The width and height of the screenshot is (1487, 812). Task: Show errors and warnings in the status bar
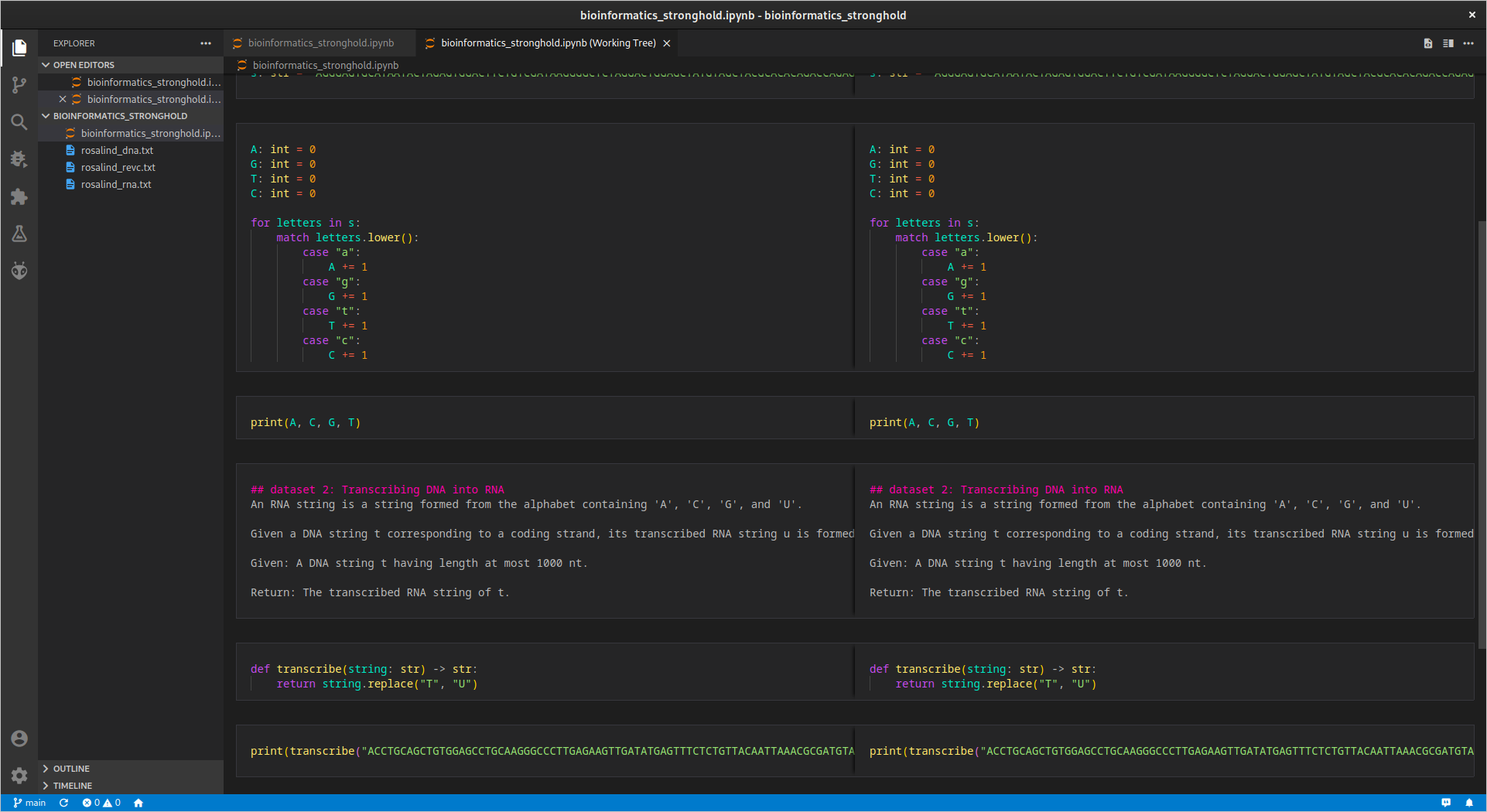(101, 803)
